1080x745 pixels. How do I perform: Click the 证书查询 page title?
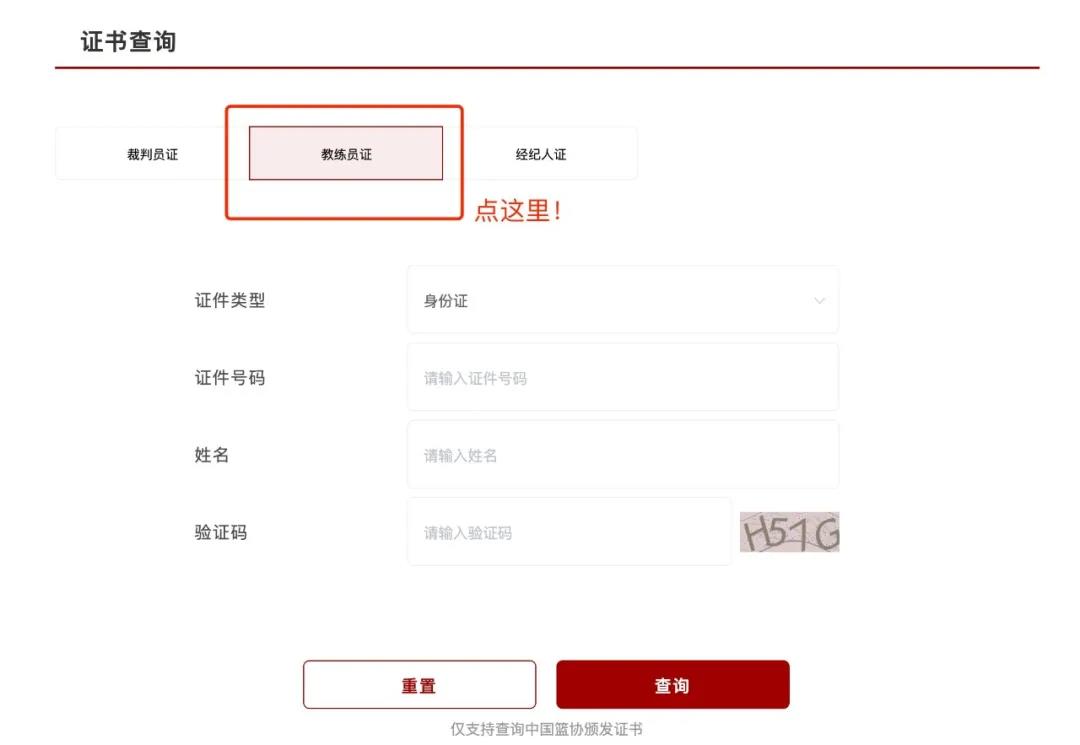127,42
